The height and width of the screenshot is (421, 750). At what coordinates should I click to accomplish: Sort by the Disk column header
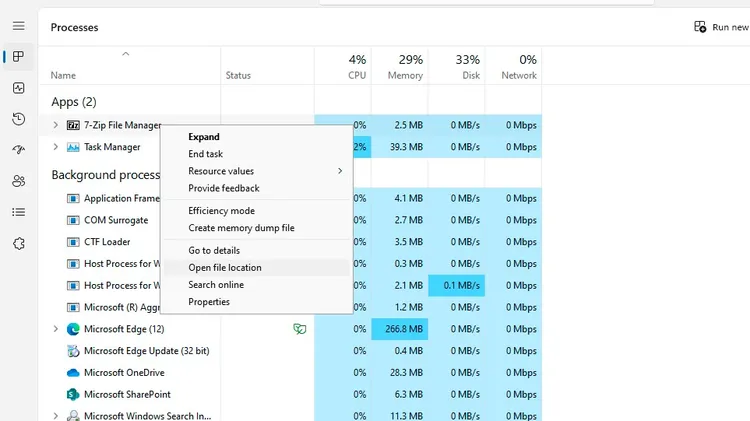456,66
